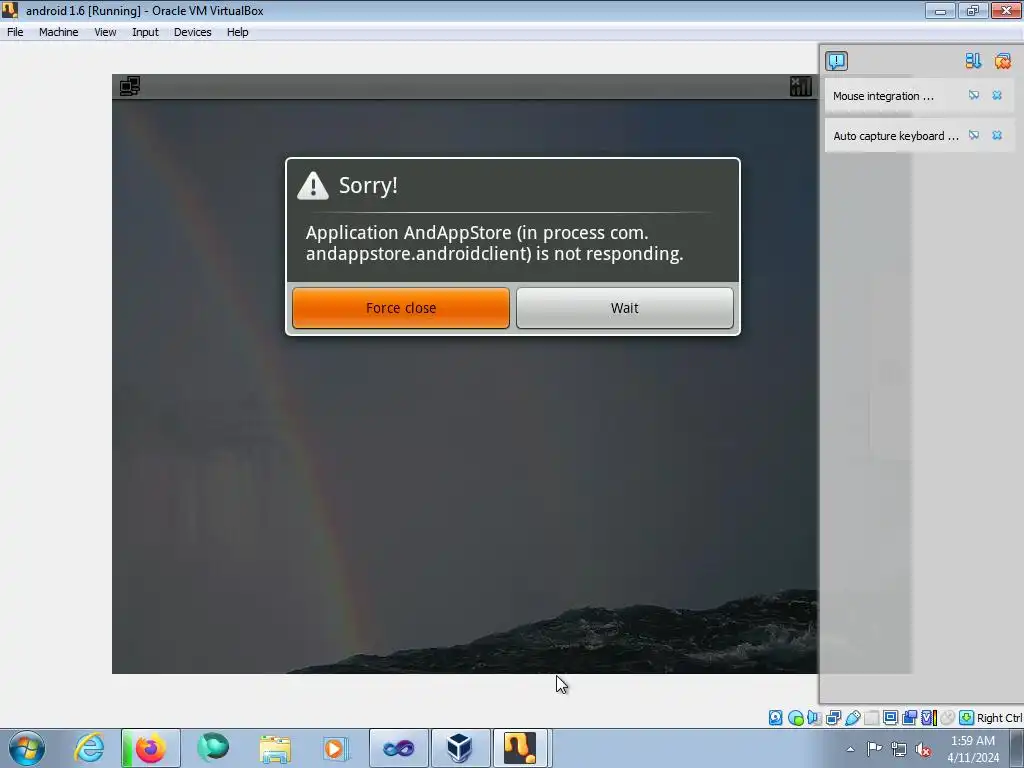Open the Windows Start menu
The height and width of the screenshot is (768, 1024).
pyautogui.click(x=27, y=748)
